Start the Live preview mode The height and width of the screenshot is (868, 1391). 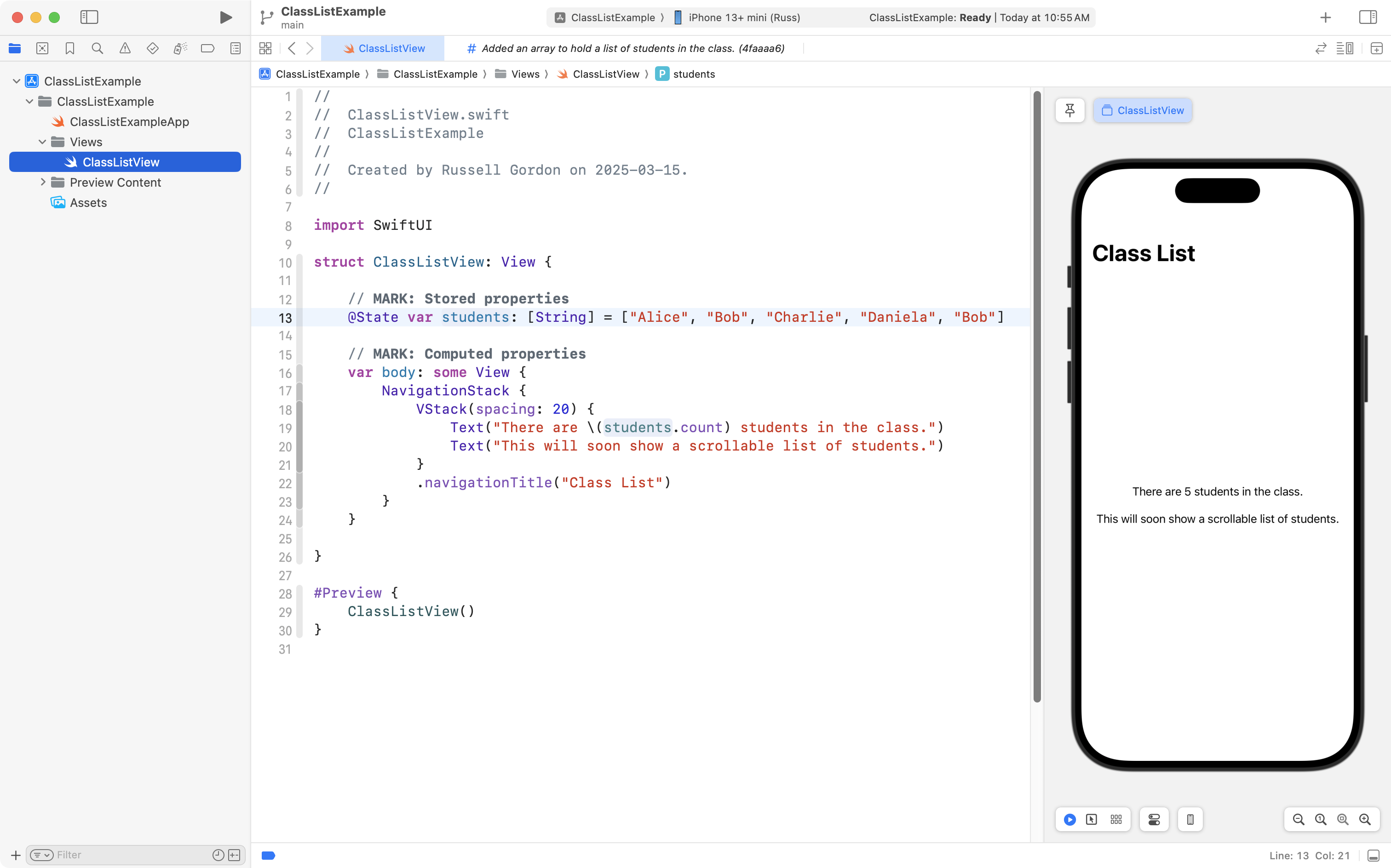point(1069,819)
